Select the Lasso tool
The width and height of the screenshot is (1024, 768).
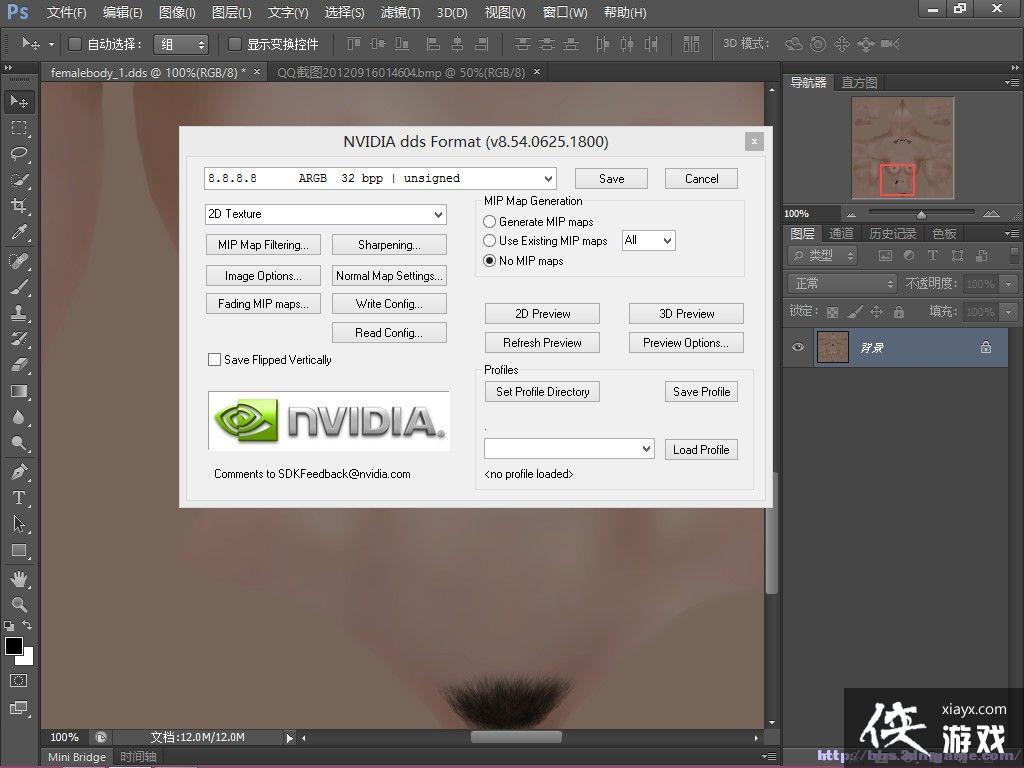pos(18,153)
